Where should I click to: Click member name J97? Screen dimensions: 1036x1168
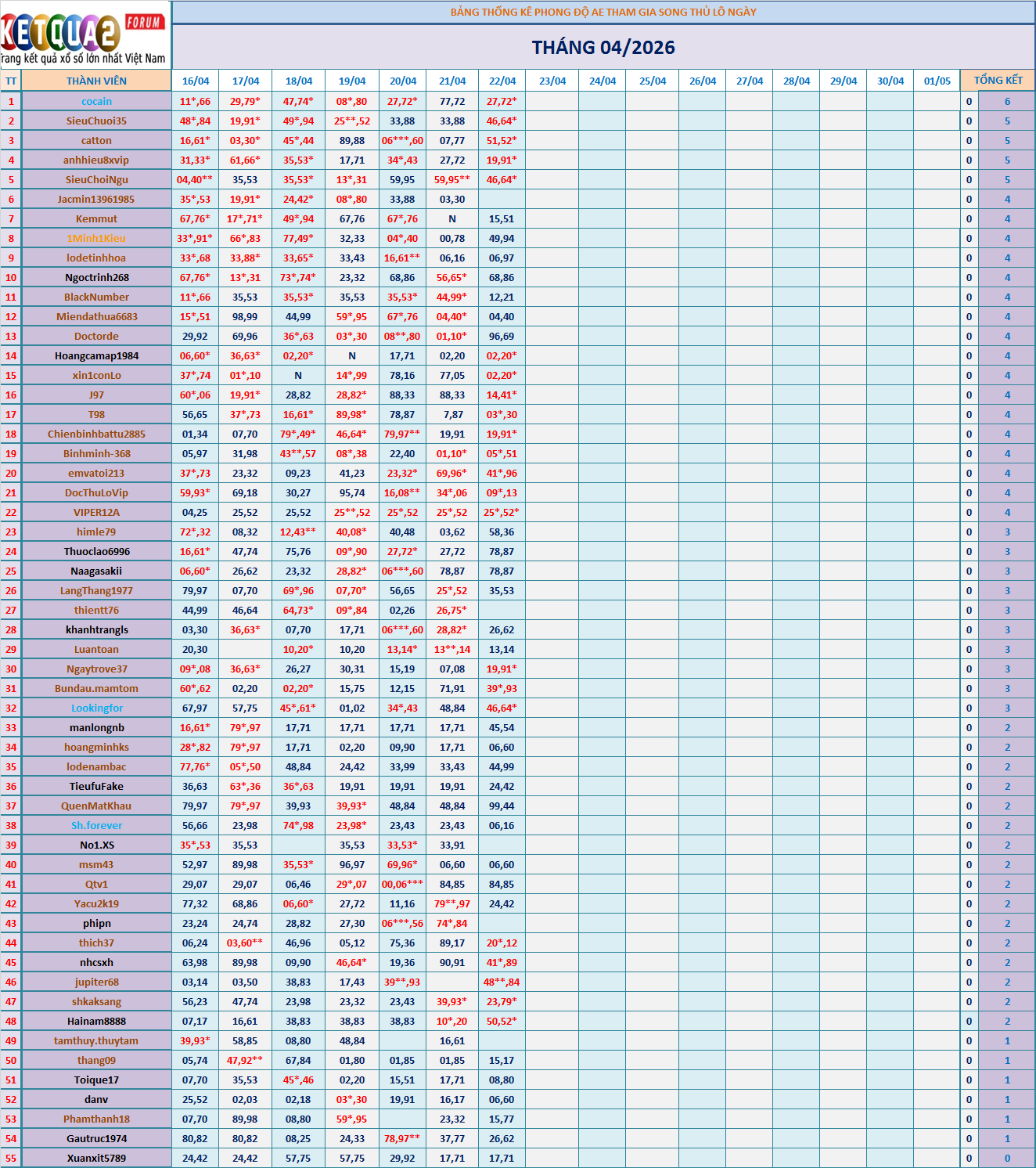96,395
